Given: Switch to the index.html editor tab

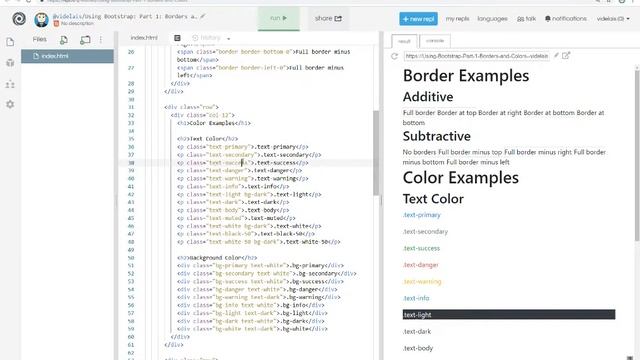Looking at the screenshot, I should [x=144, y=38].
